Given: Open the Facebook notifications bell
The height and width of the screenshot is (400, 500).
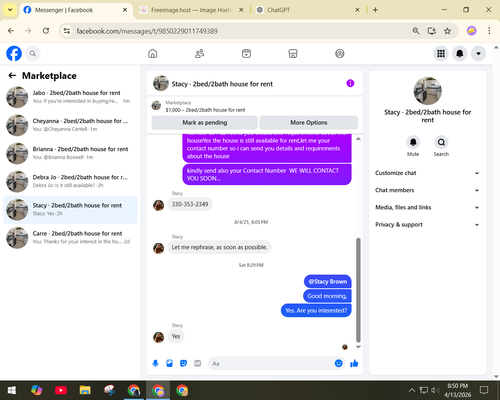Looking at the screenshot, I should click(460, 53).
